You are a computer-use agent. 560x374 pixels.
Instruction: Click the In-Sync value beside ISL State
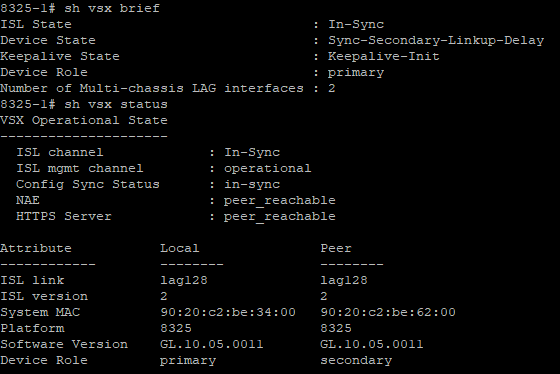pos(356,24)
